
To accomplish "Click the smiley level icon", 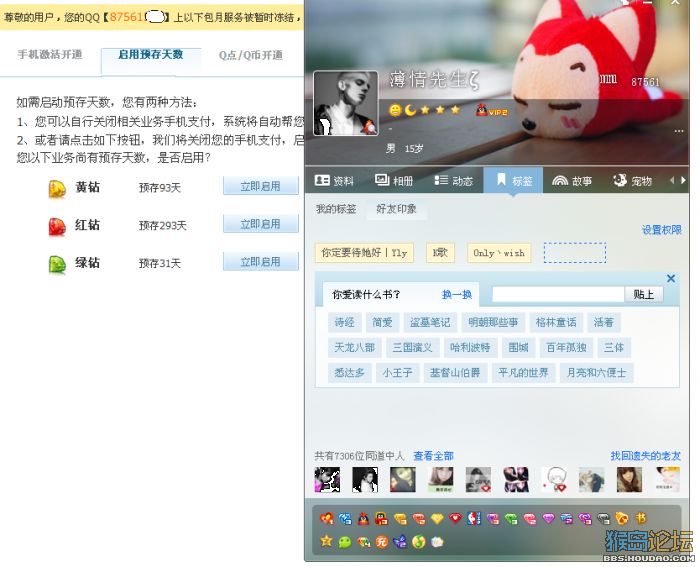I will [395, 110].
